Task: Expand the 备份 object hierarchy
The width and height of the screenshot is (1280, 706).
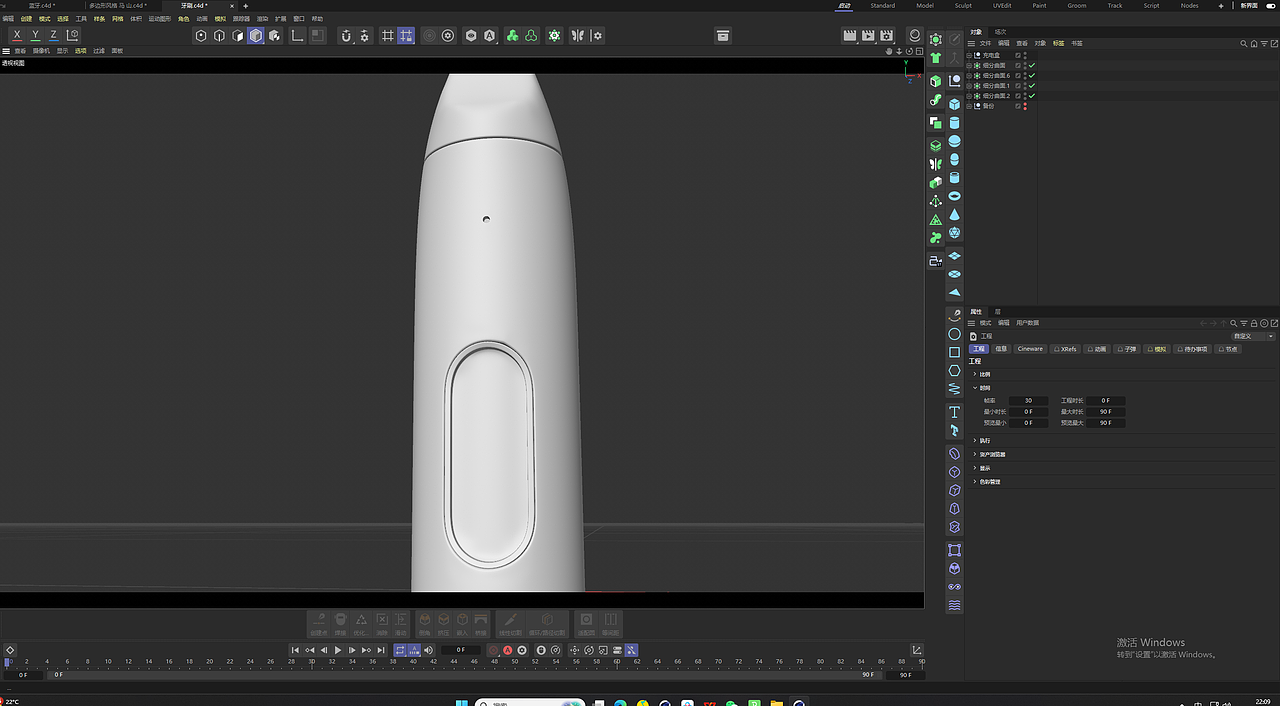Action: [x=970, y=106]
